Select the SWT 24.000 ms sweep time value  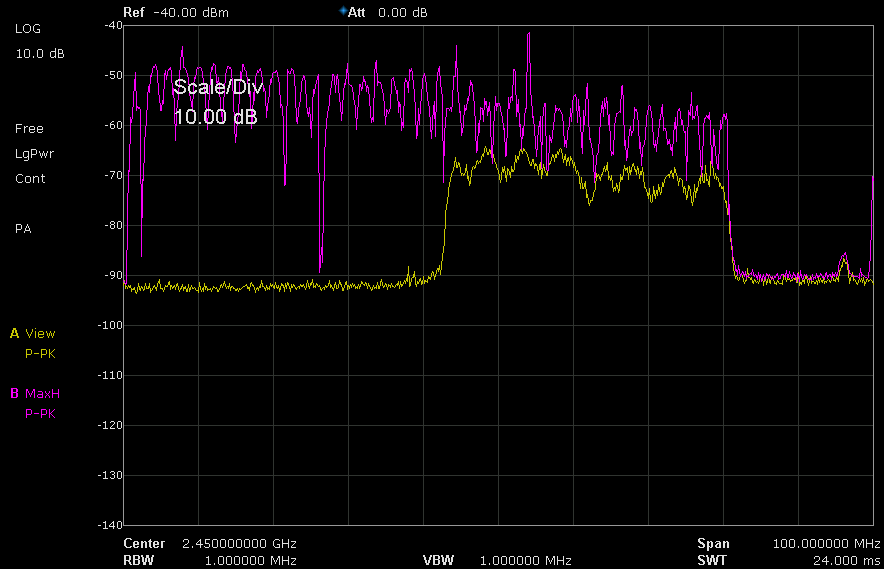[846, 561]
